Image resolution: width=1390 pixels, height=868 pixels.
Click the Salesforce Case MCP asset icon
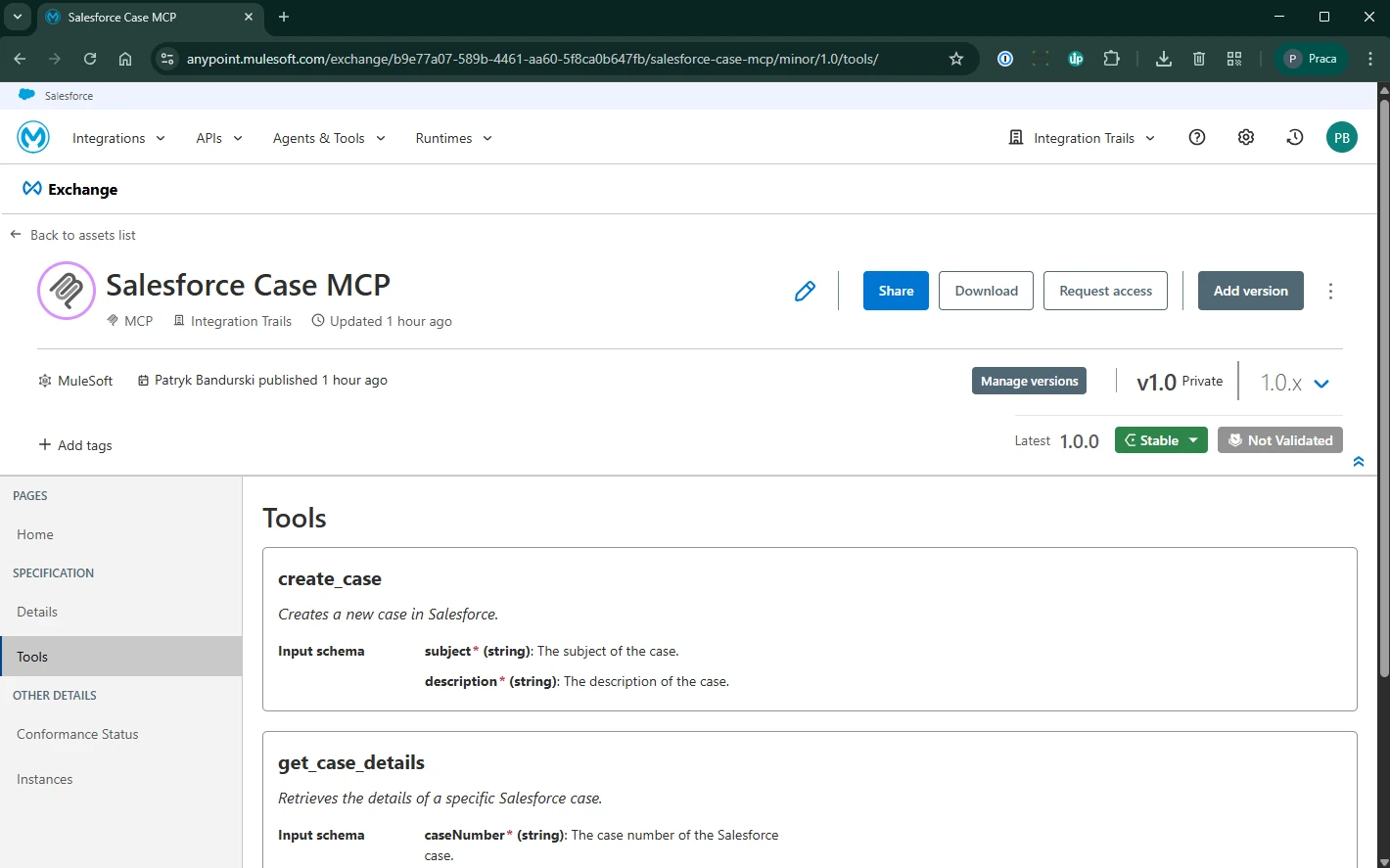pos(67,291)
